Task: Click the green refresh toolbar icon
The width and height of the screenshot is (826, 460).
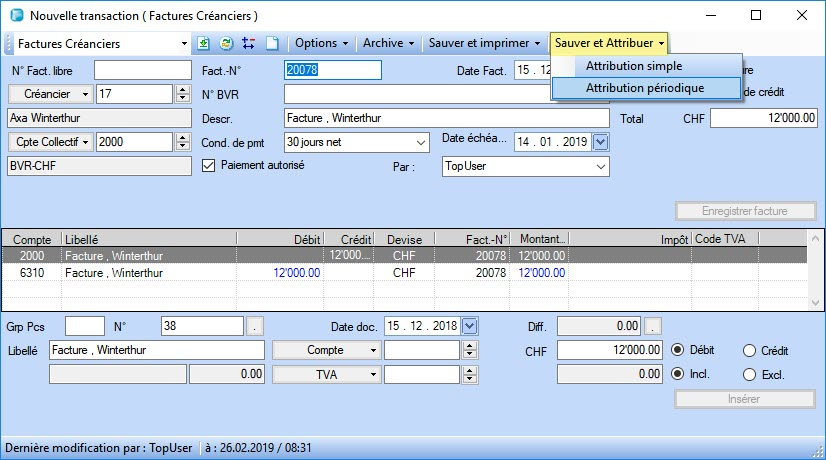Action: [226, 44]
